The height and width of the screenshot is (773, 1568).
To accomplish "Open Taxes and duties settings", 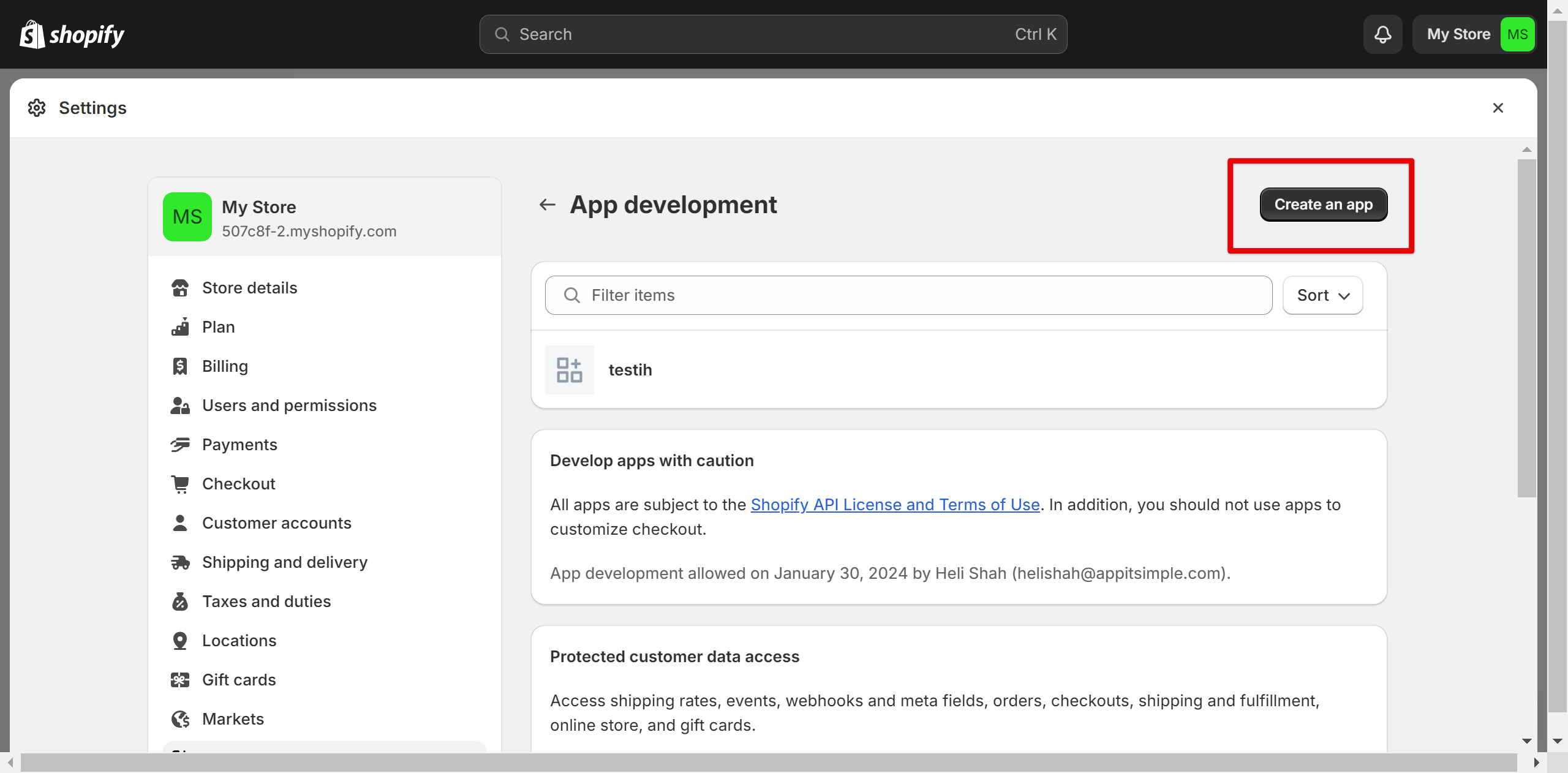I will pyautogui.click(x=325, y=601).
